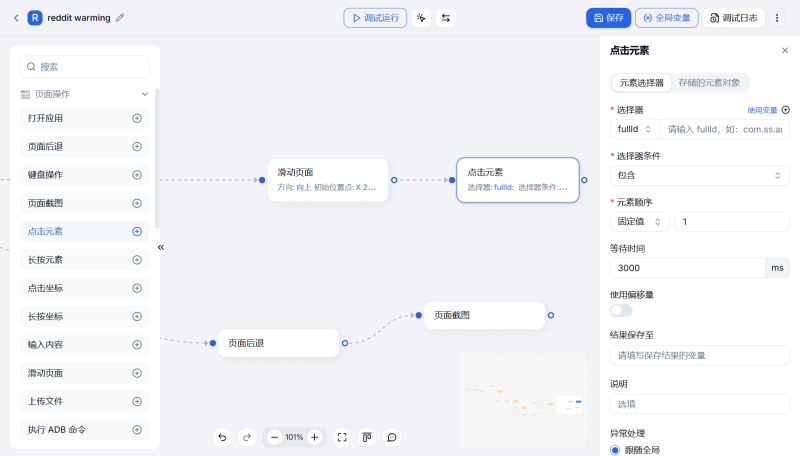This screenshot has width=800, height=456.
Task: Switch to the 存储的元素对象 tab
Action: click(709, 83)
